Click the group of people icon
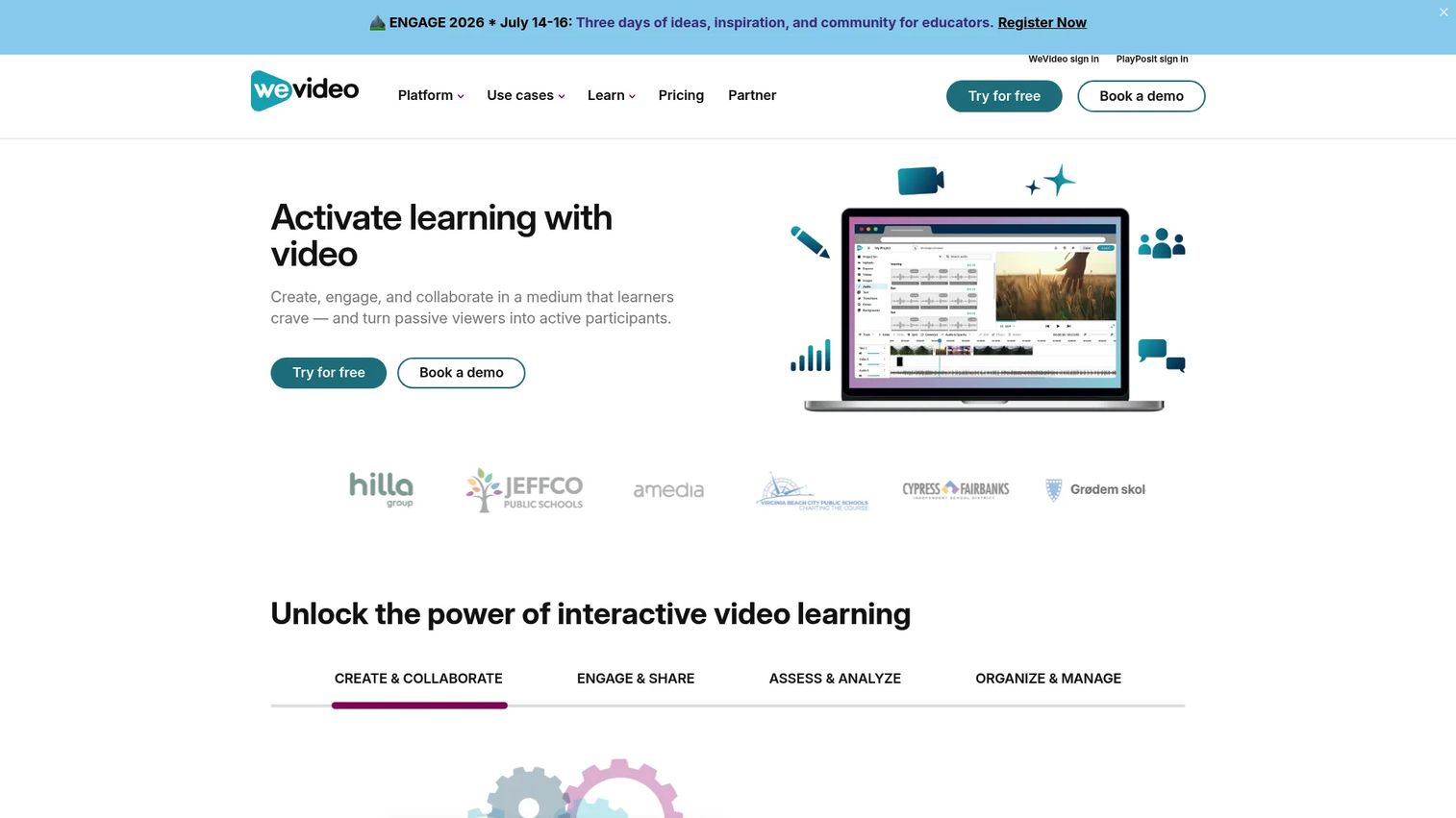The width and height of the screenshot is (1456, 818). 1162,243
